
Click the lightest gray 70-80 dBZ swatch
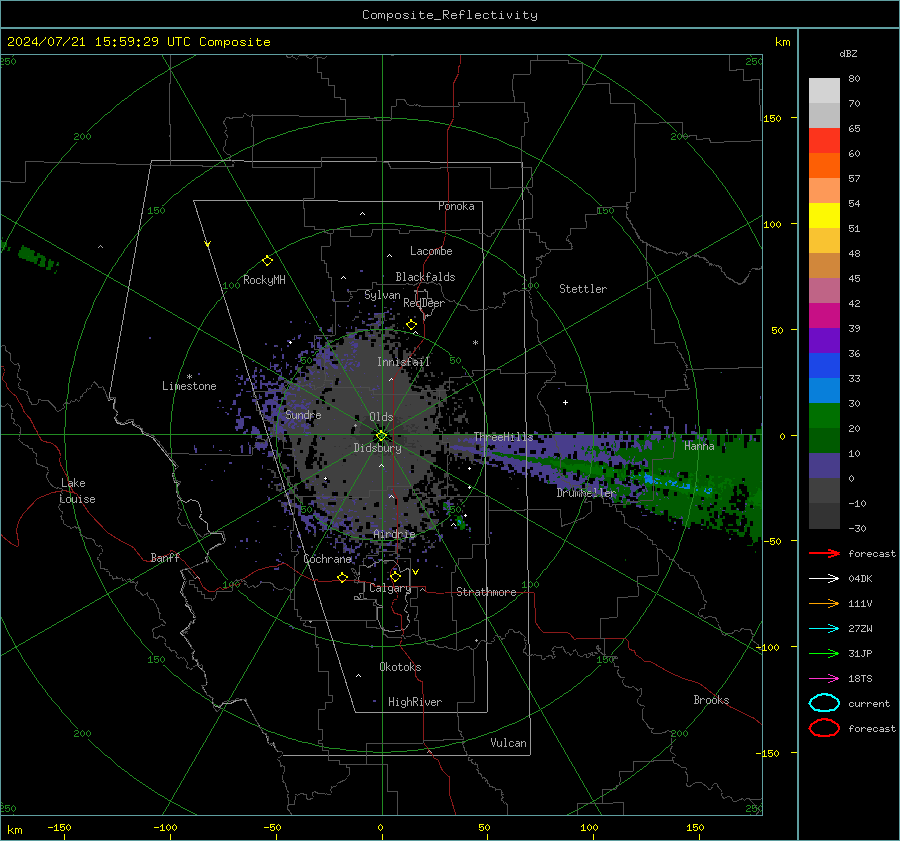(824, 91)
